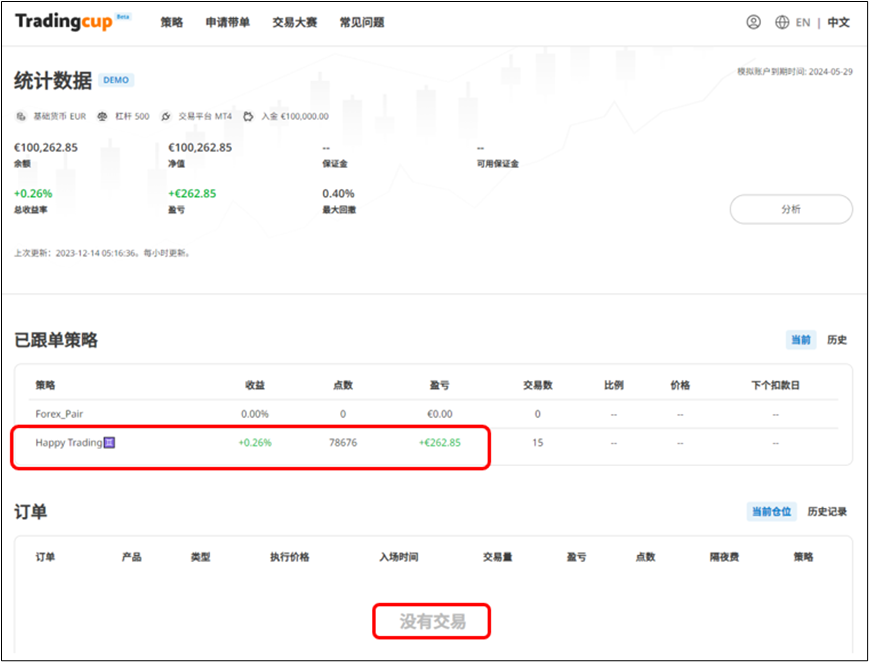
Task: Switch to the 历史记录 orders tab
Action: (827, 511)
